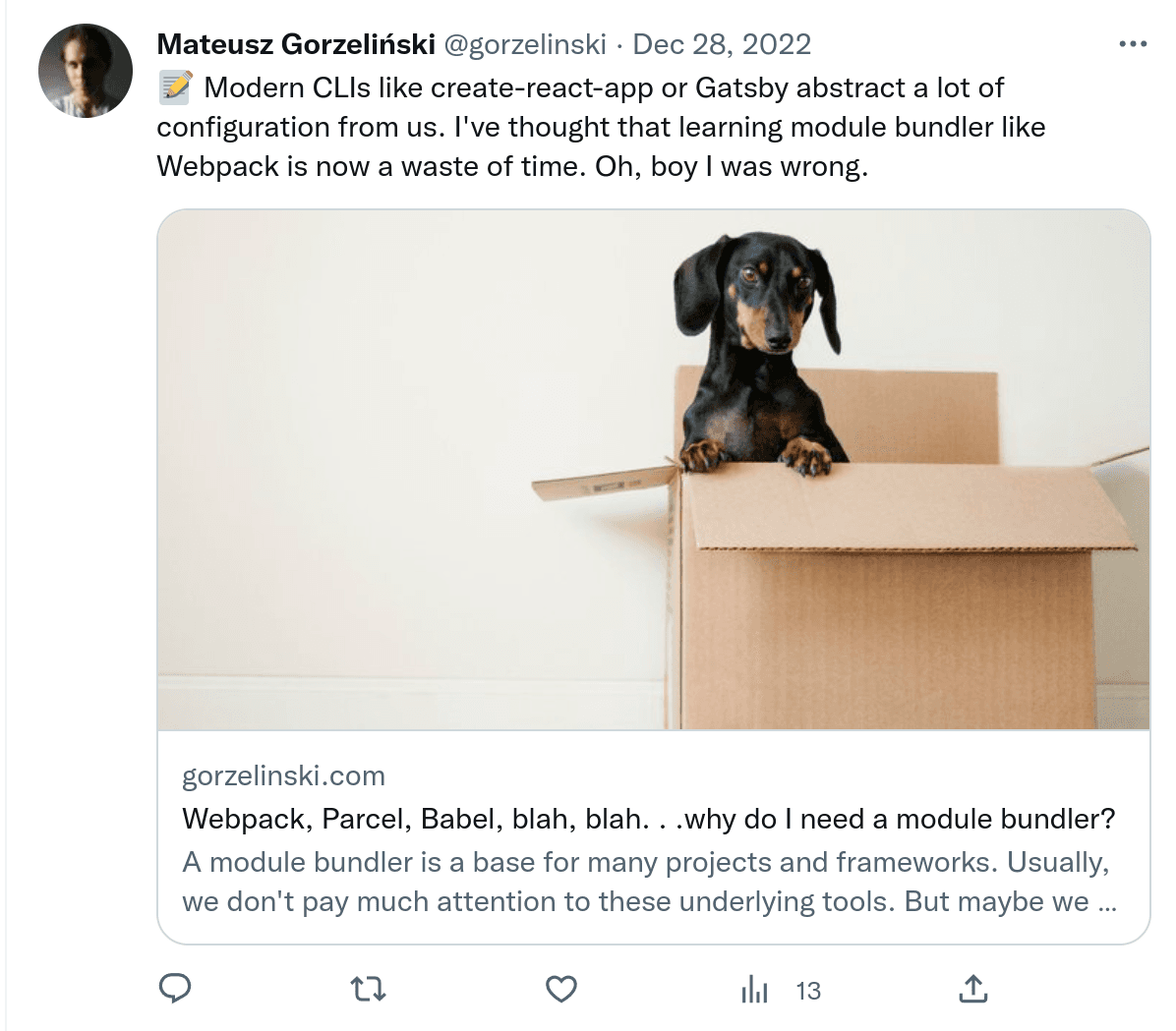Like the tweet with the heart icon
This screenshot has height=1031, width=1176.
561,990
